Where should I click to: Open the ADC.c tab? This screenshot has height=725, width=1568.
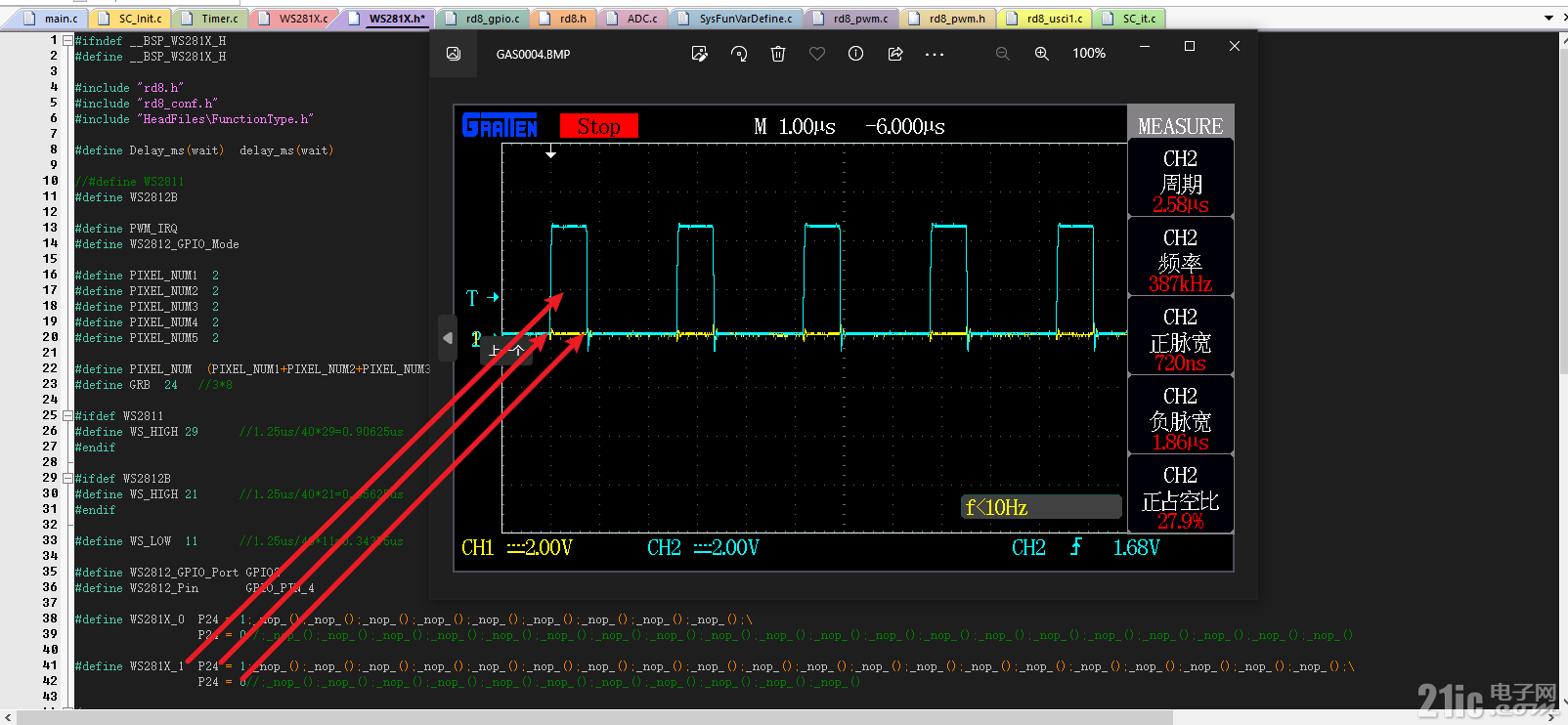coord(632,19)
